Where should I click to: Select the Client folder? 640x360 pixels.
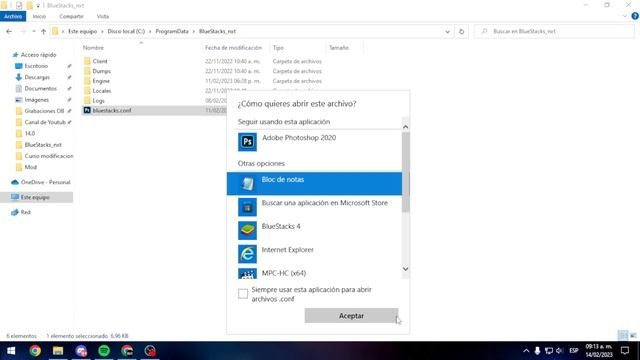100,61
